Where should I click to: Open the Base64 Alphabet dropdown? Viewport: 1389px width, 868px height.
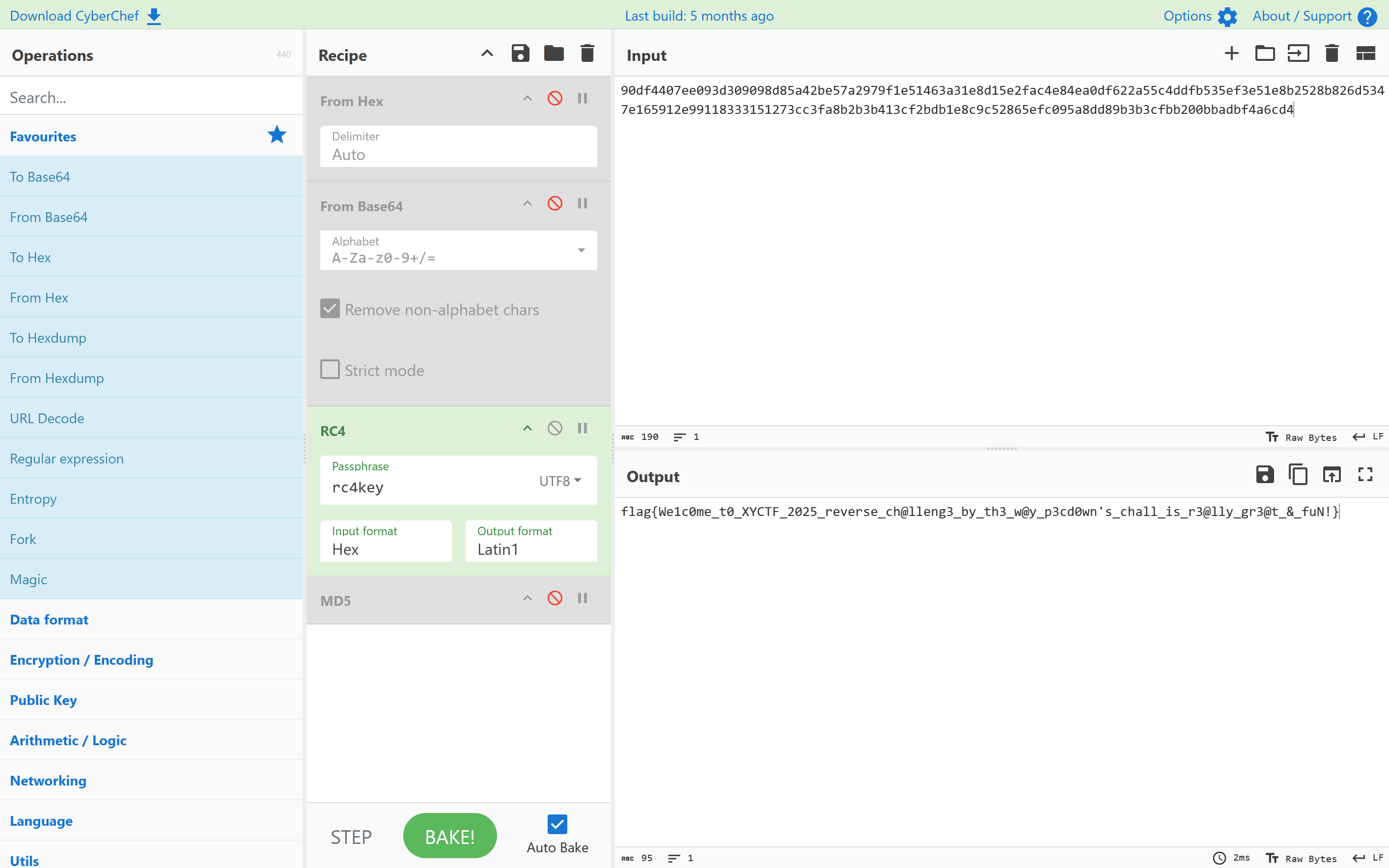pyautogui.click(x=581, y=250)
